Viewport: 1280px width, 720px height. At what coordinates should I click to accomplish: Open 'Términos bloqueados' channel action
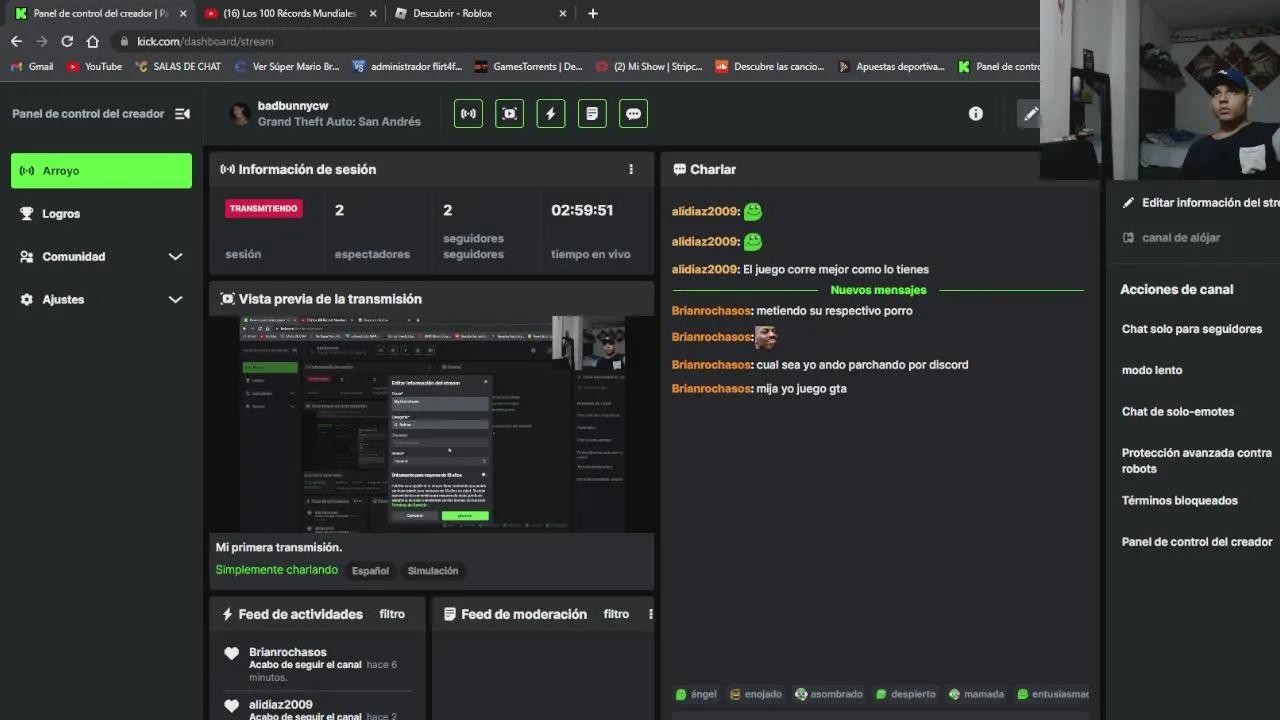click(1179, 501)
